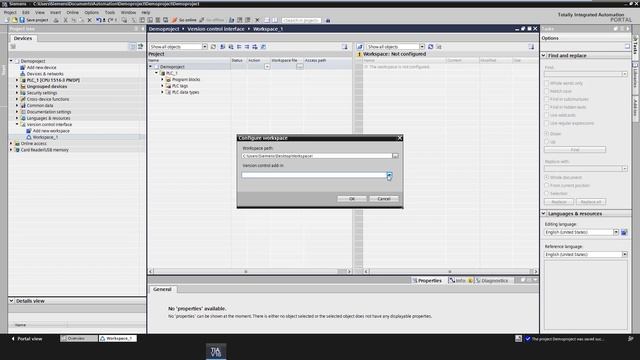640x360 pixels.
Task: Click Portal view arrow in bottom bar
Action: [13, 339]
